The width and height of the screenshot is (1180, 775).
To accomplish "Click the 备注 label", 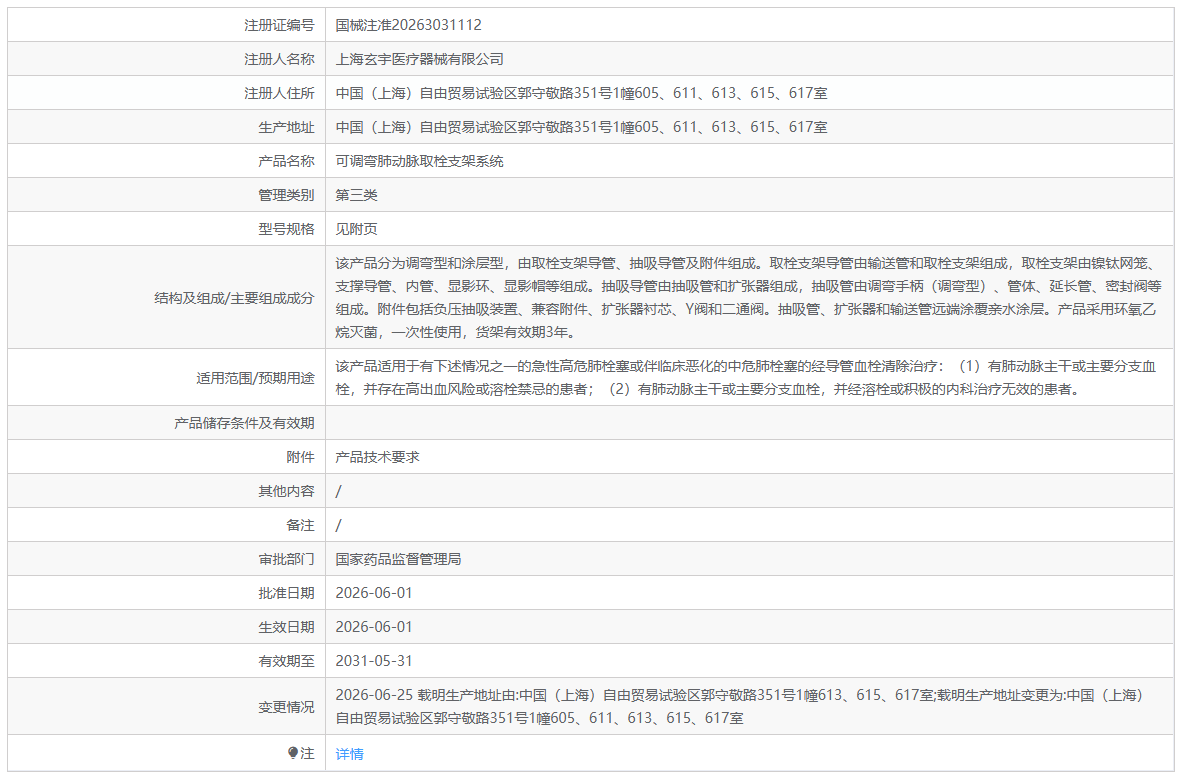I will [x=300, y=525].
